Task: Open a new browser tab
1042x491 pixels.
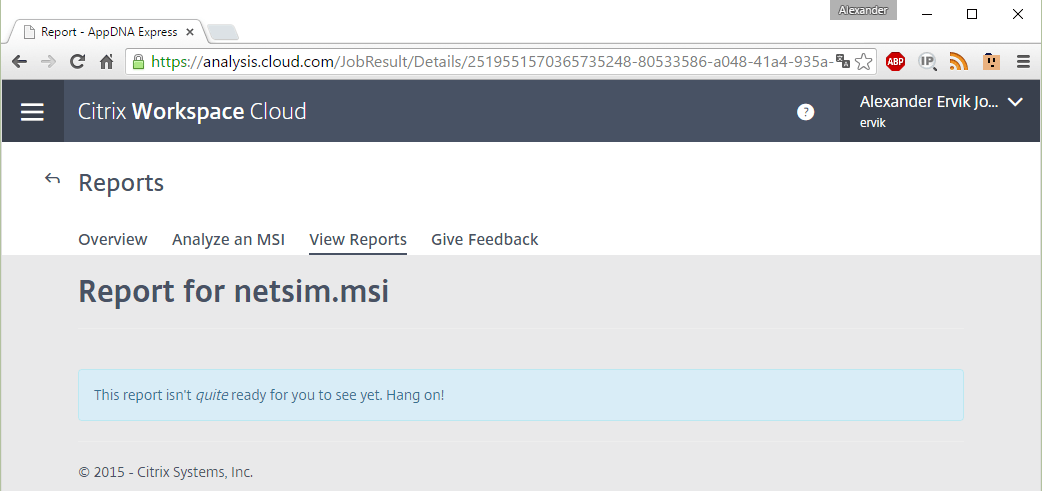Action: [x=223, y=32]
